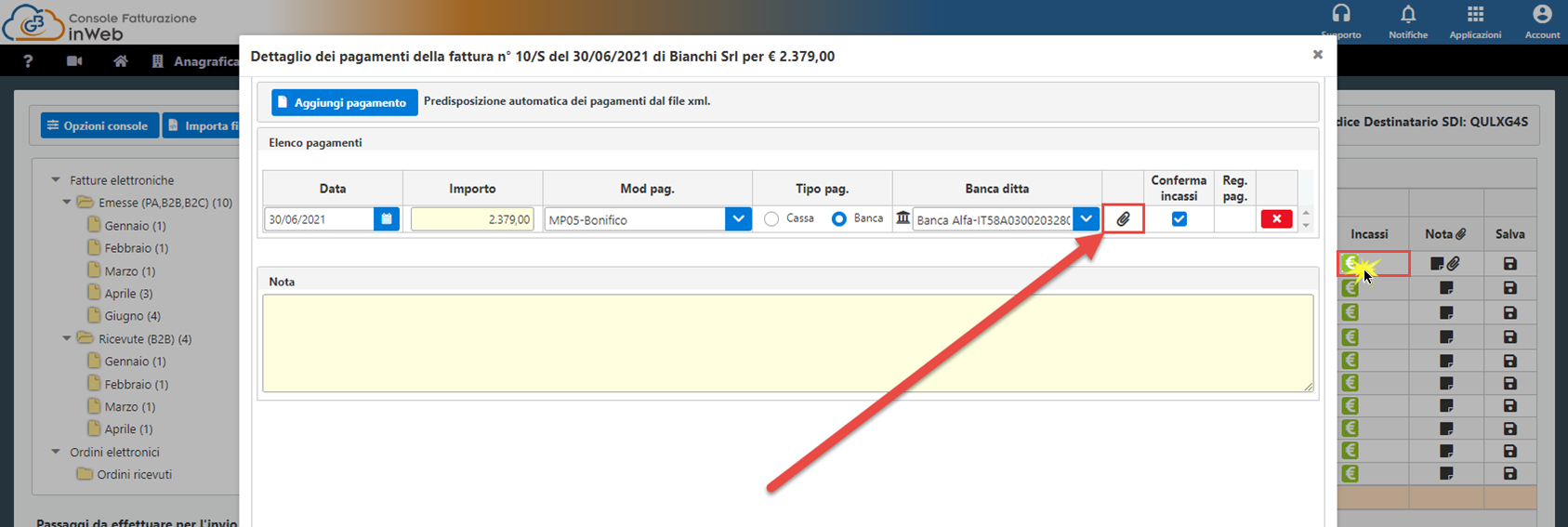Click the paperclip attachment icon in payment row
The height and width of the screenshot is (527, 1568).
[x=1123, y=219]
